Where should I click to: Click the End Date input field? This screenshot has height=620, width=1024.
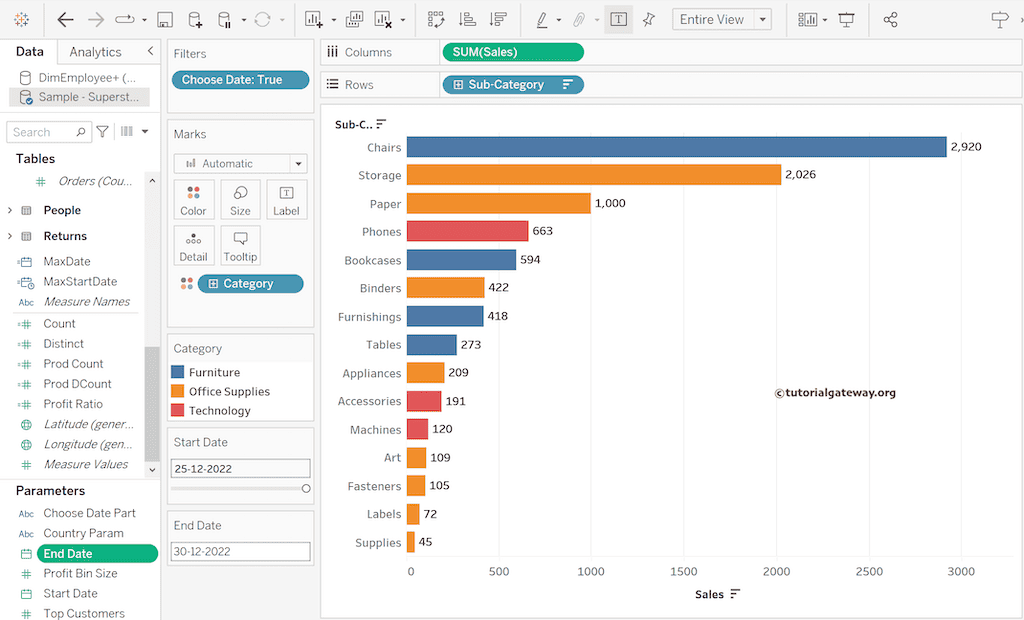[x=240, y=551]
